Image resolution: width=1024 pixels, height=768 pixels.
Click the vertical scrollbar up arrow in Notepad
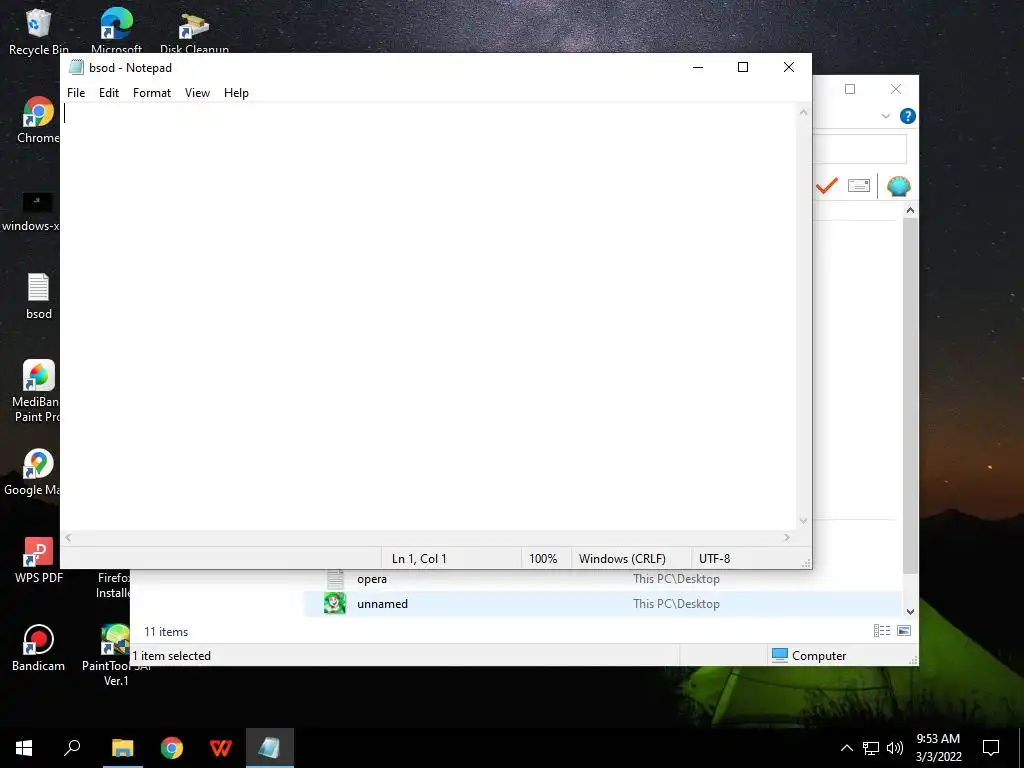click(x=803, y=112)
